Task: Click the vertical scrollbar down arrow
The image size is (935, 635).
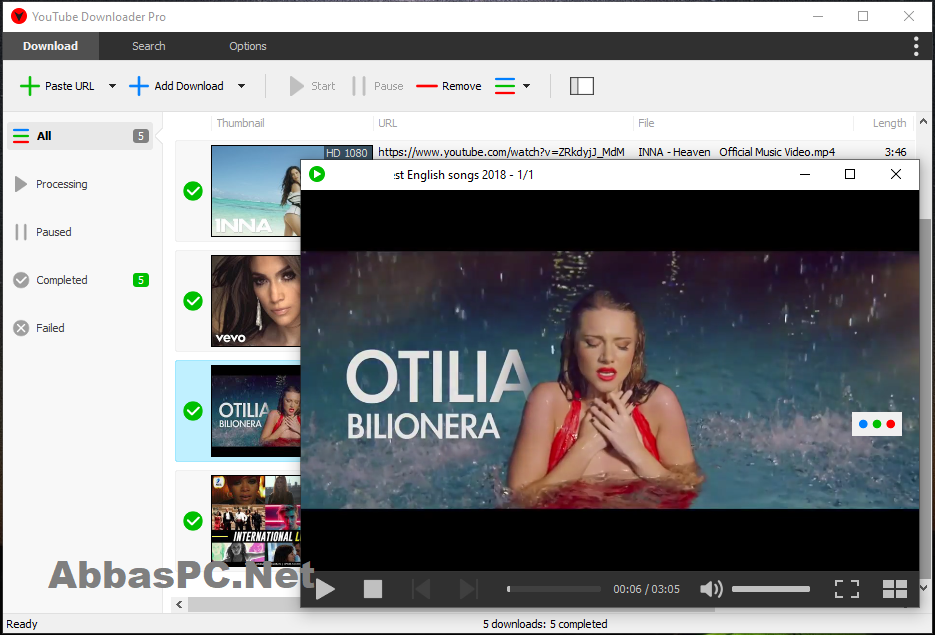Action: (x=923, y=588)
